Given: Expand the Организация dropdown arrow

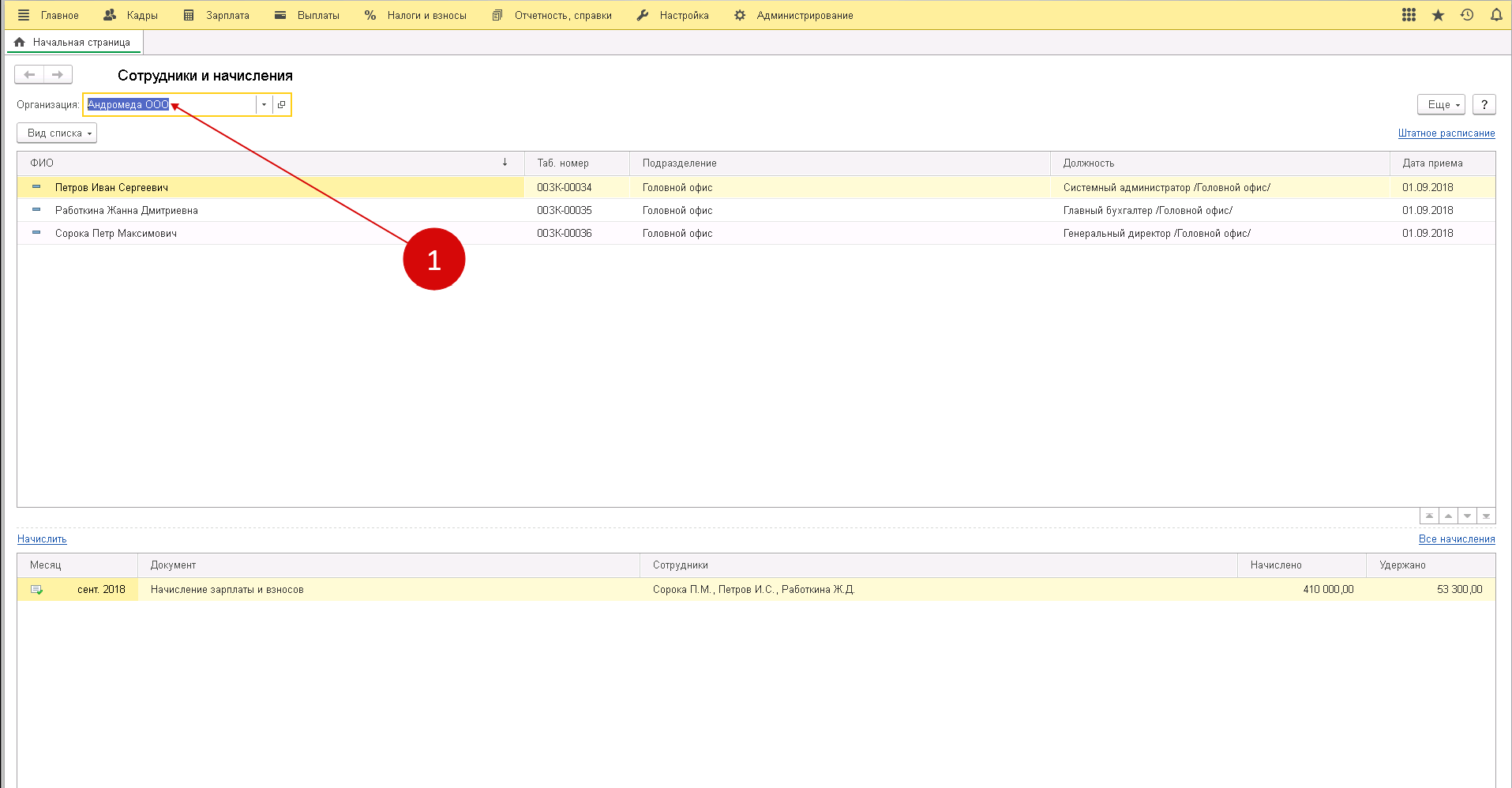Looking at the screenshot, I should (x=264, y=105).
